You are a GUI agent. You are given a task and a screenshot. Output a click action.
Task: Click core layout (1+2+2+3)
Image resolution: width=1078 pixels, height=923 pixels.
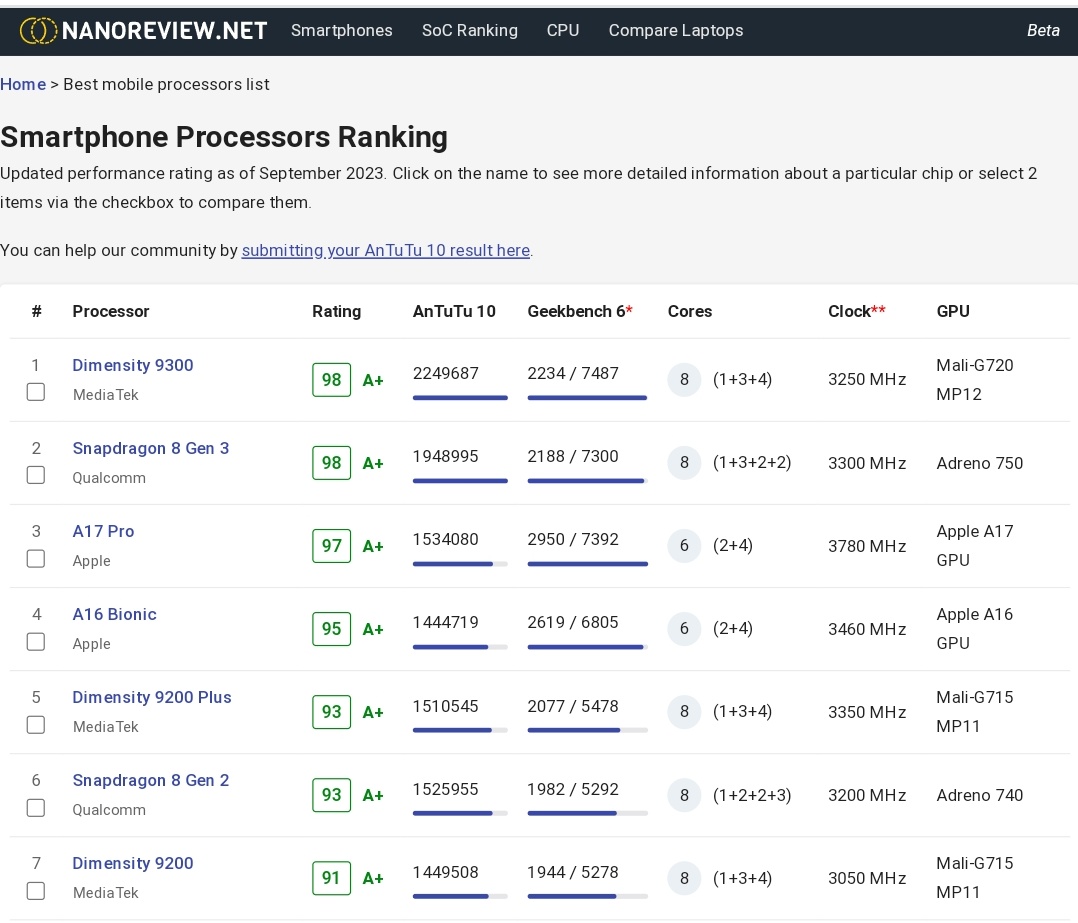click(x=751, y=795)
